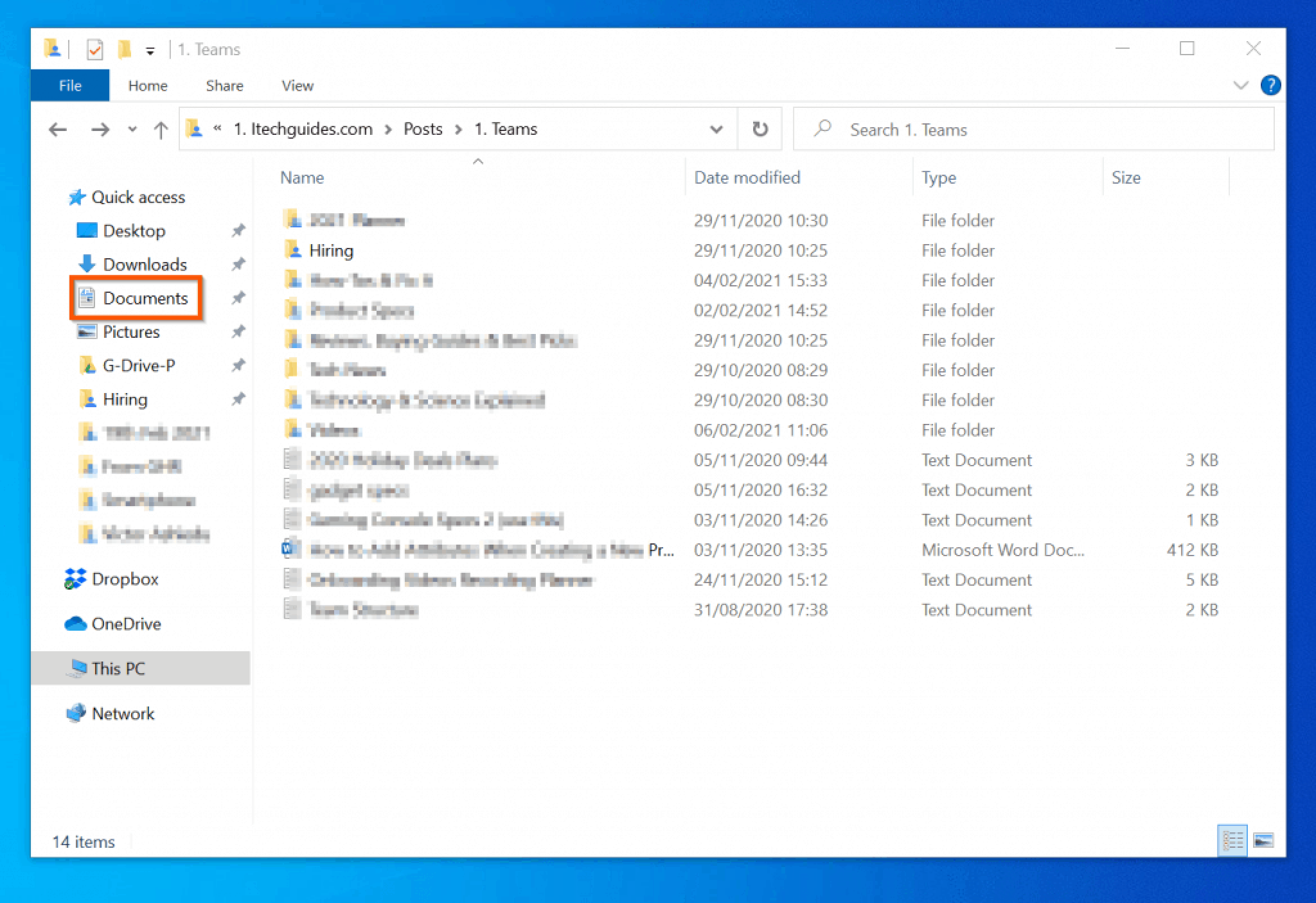
Task: Refresh the folder view
Action: 760,129
